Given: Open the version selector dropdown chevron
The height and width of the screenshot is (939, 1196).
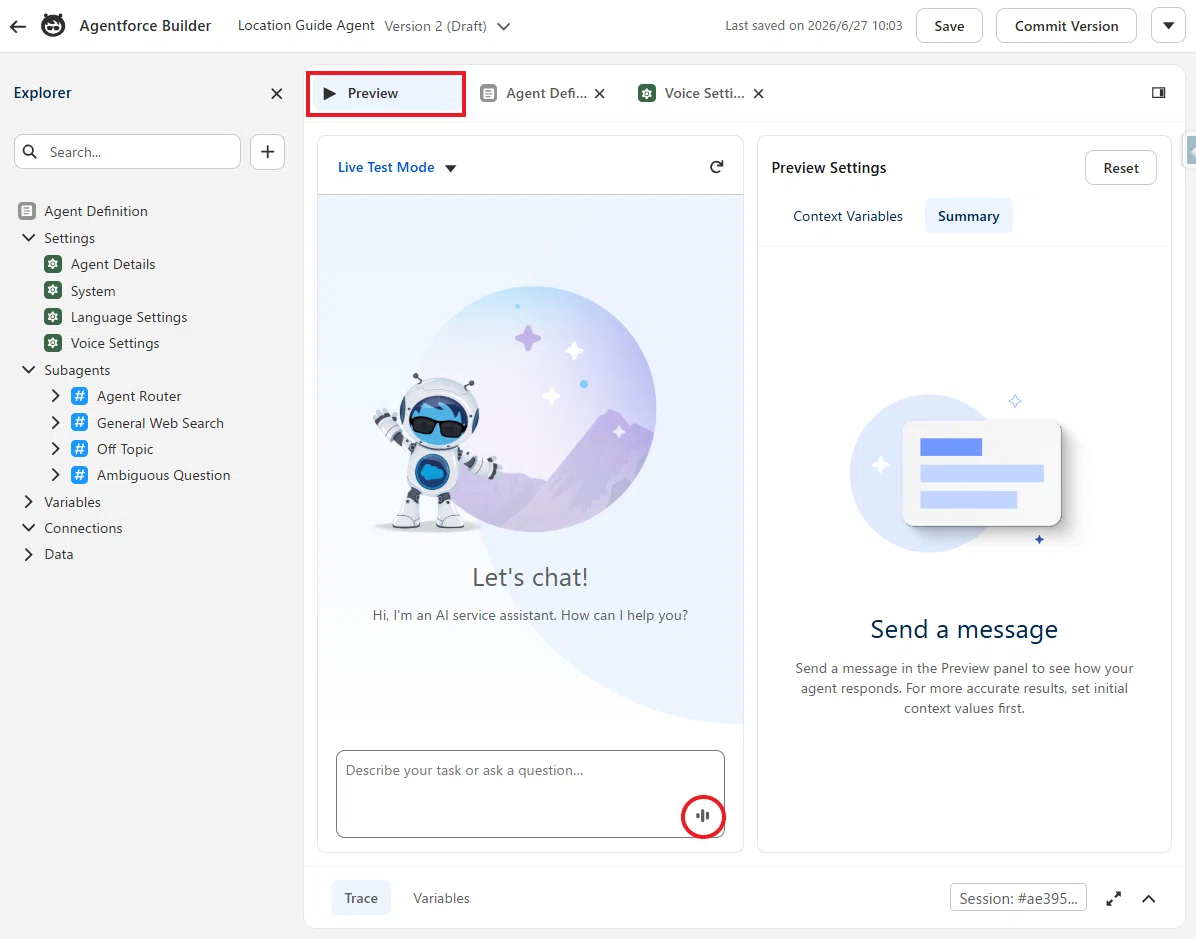Looking at the screenshot, I should (503, 26).
